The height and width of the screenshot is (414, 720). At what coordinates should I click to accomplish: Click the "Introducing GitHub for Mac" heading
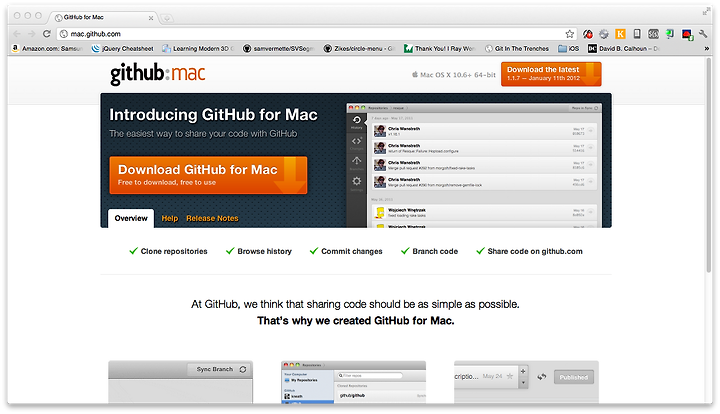tap(214, 115)
